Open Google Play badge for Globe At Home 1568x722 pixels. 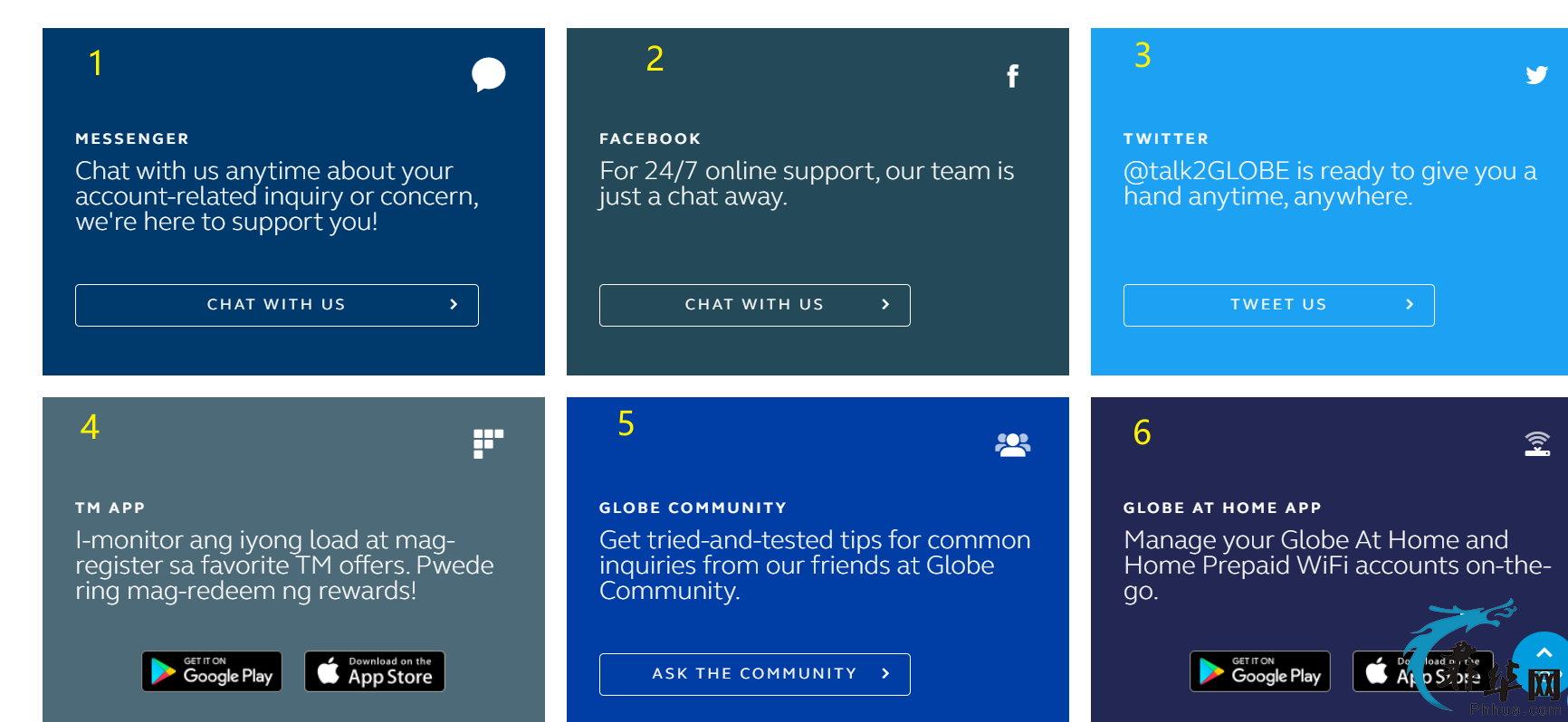[1260, 671]
